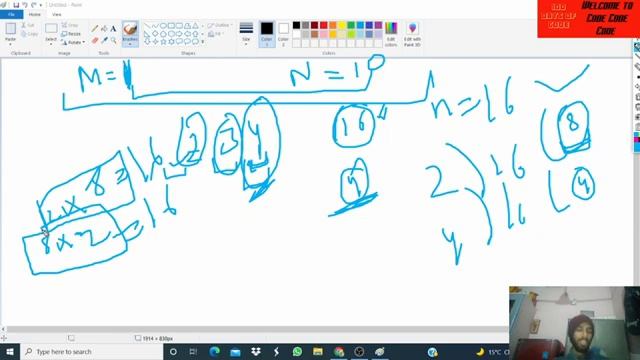The image size is (640, 360).
Task: Click Edit with Paint 3D
Action: tap(412, 34)
